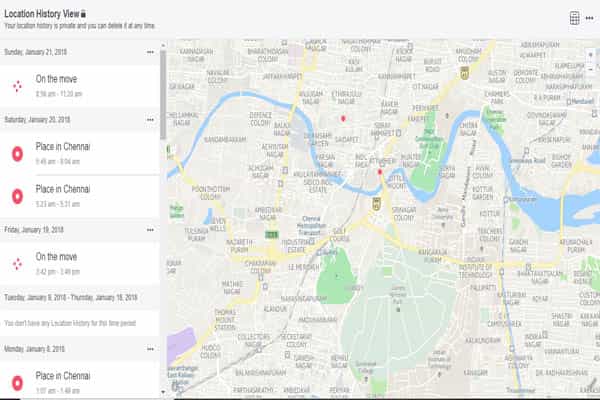Image resolution: width=600 pixels, height=400 pixels.
Task: Click the no Location History message text
Action: (70, 323)
